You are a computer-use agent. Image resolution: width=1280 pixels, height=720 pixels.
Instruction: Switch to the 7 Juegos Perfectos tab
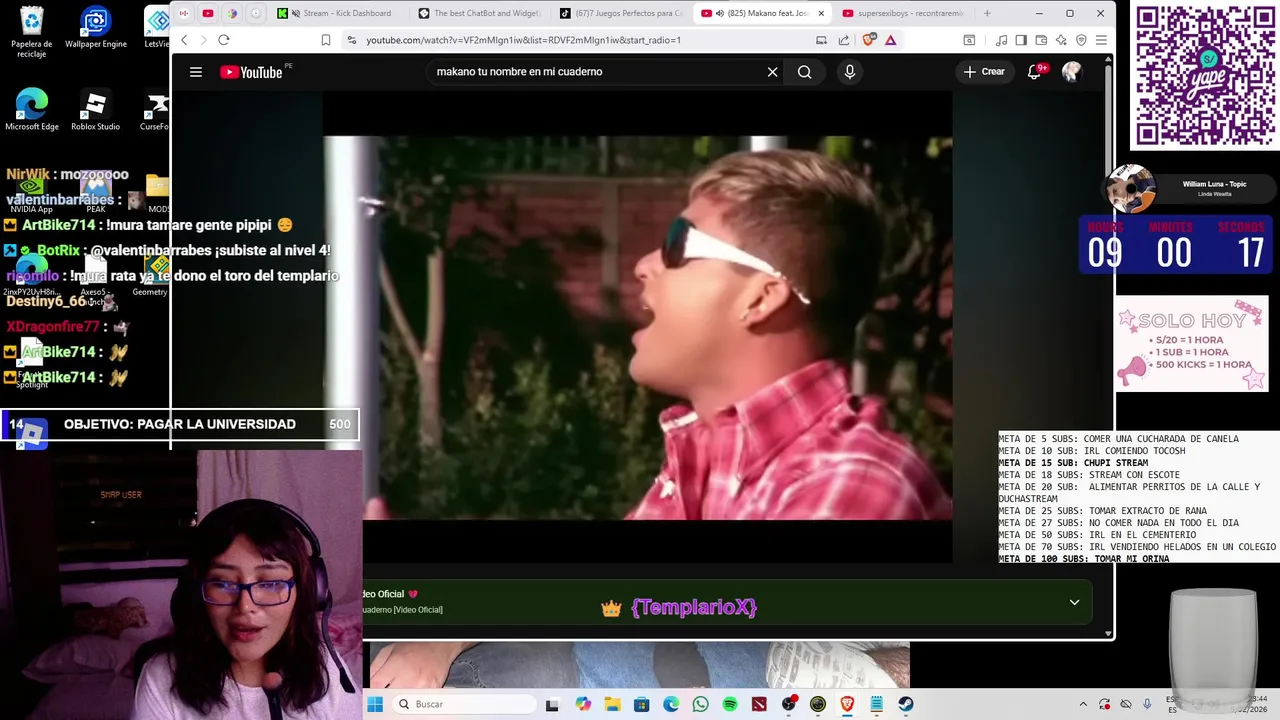pyautogui.click(x=621, y=13)
